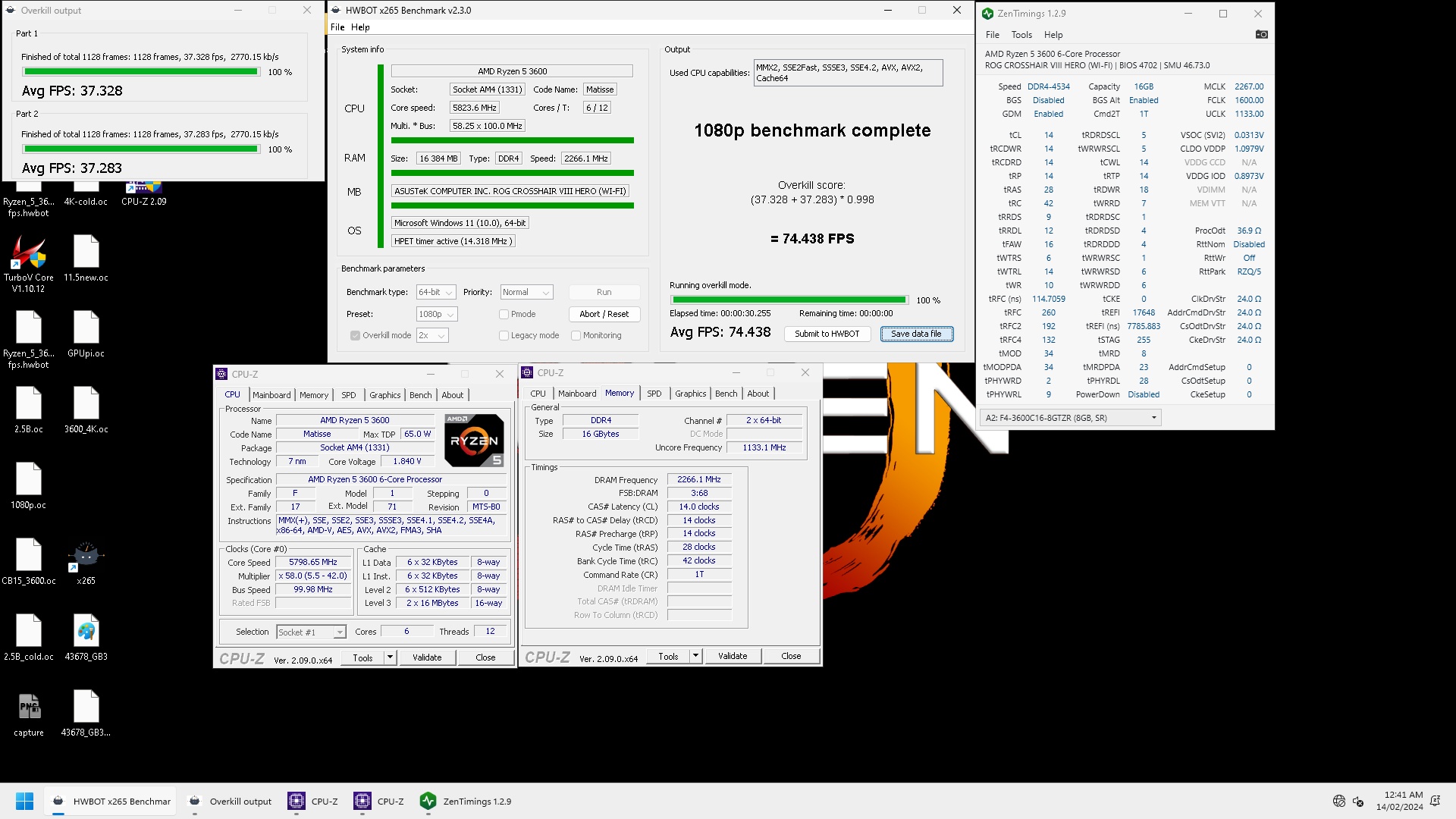
Task: Switch to ZenTimings 1.2.9 taskbar item
Action: (x=467, y=801)
